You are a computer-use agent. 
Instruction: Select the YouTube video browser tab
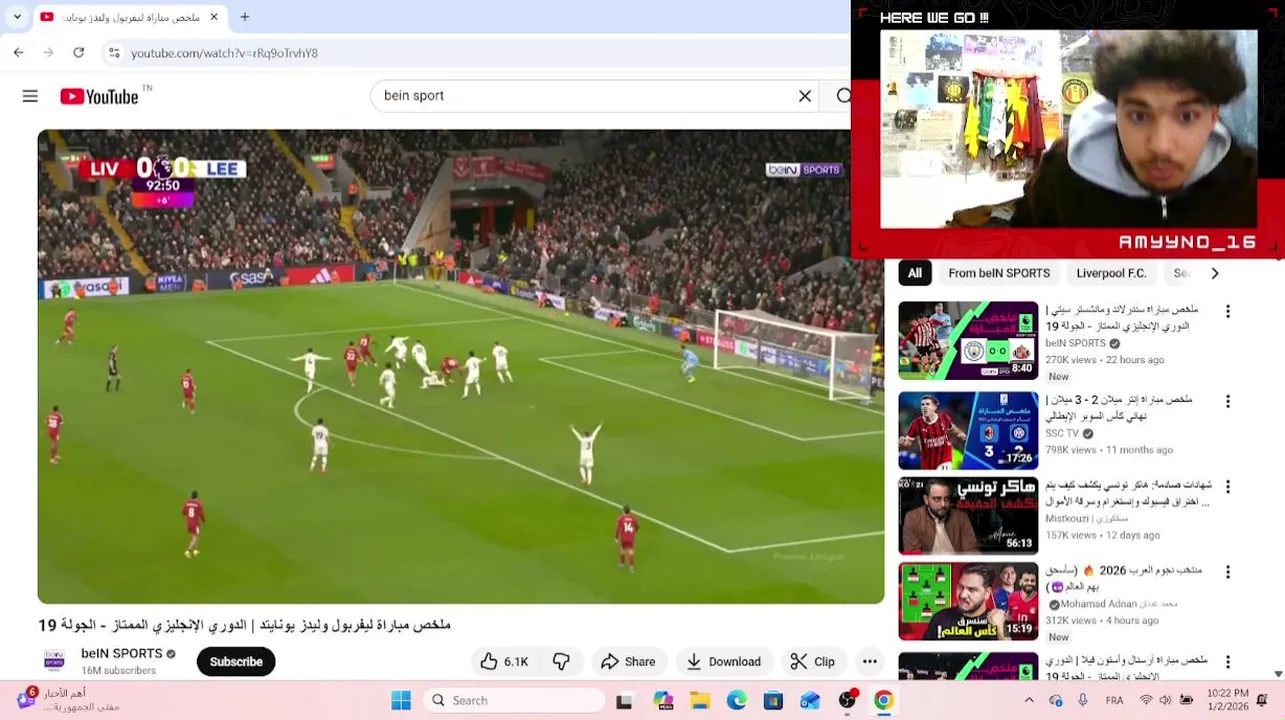[128, 17]
